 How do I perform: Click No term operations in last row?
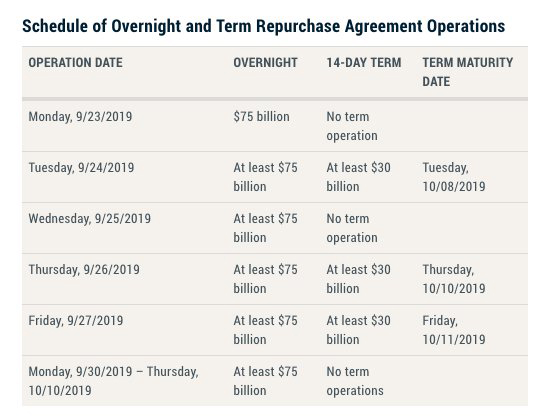click(355, 381)
